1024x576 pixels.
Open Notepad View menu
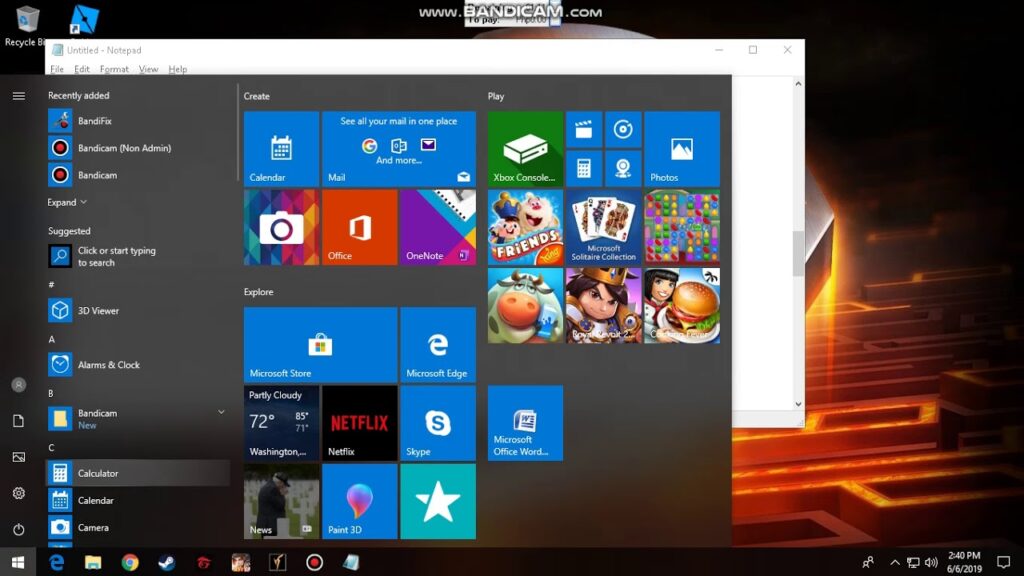148,69
